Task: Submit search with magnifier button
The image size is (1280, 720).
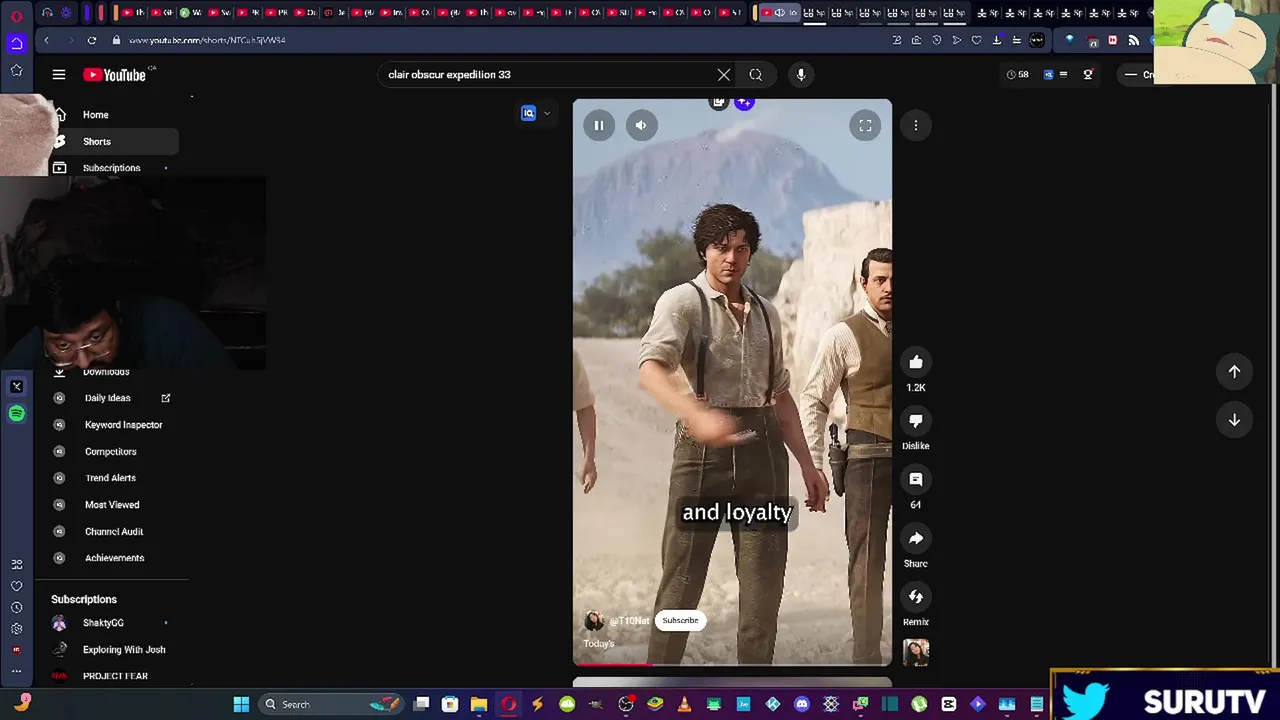Action: (x=756, y=74)
